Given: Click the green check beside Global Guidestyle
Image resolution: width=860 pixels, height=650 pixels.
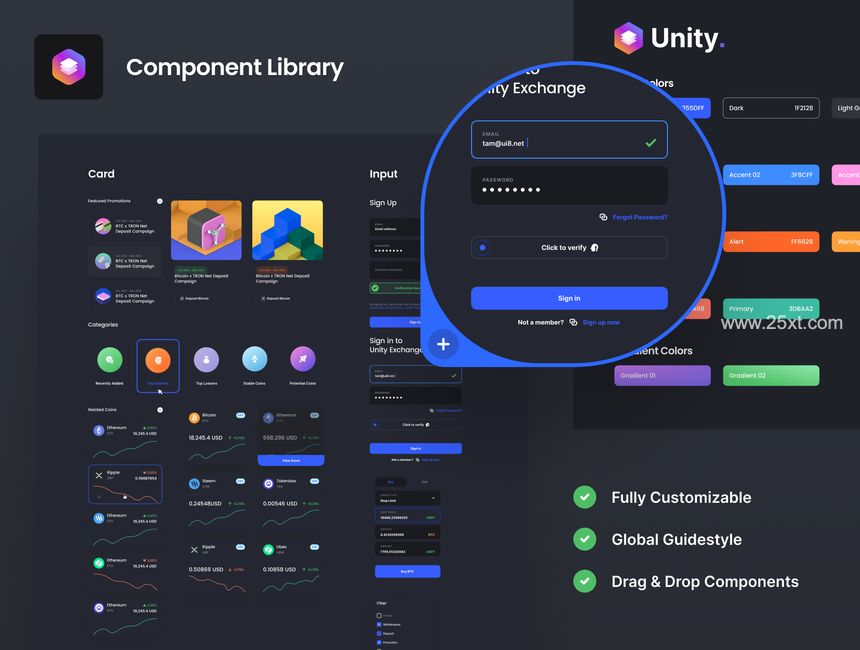Looking at the screenshot, I should (x=585, y=539).
